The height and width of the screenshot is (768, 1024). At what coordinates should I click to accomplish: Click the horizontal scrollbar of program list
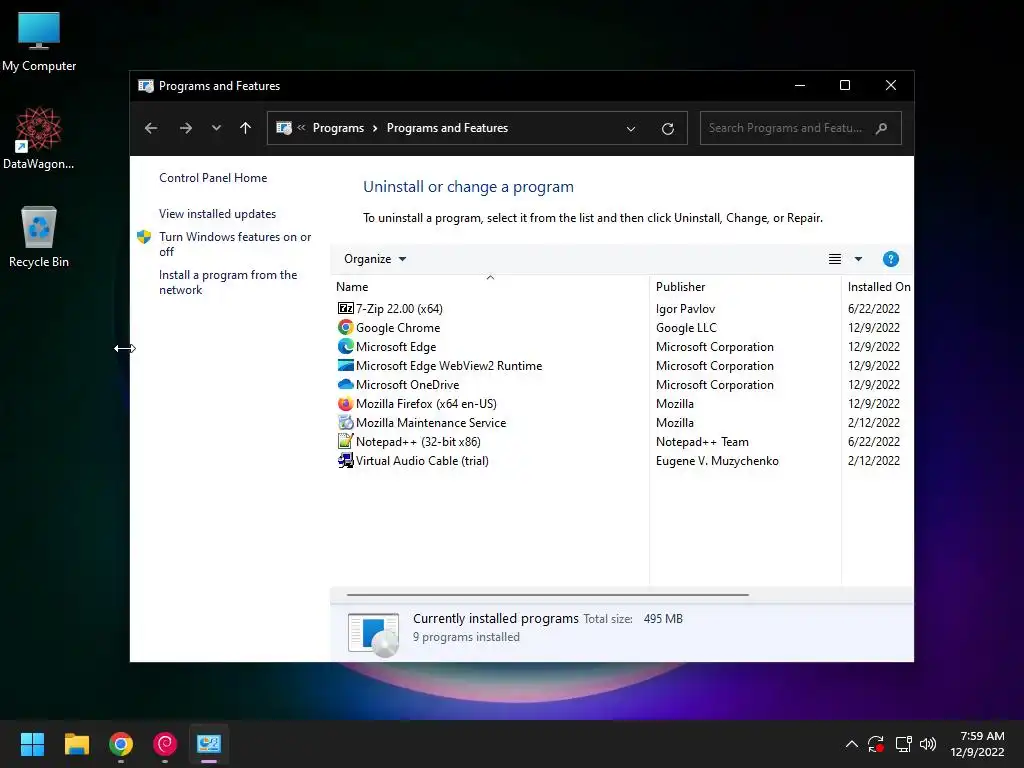[x=547, y=595]
